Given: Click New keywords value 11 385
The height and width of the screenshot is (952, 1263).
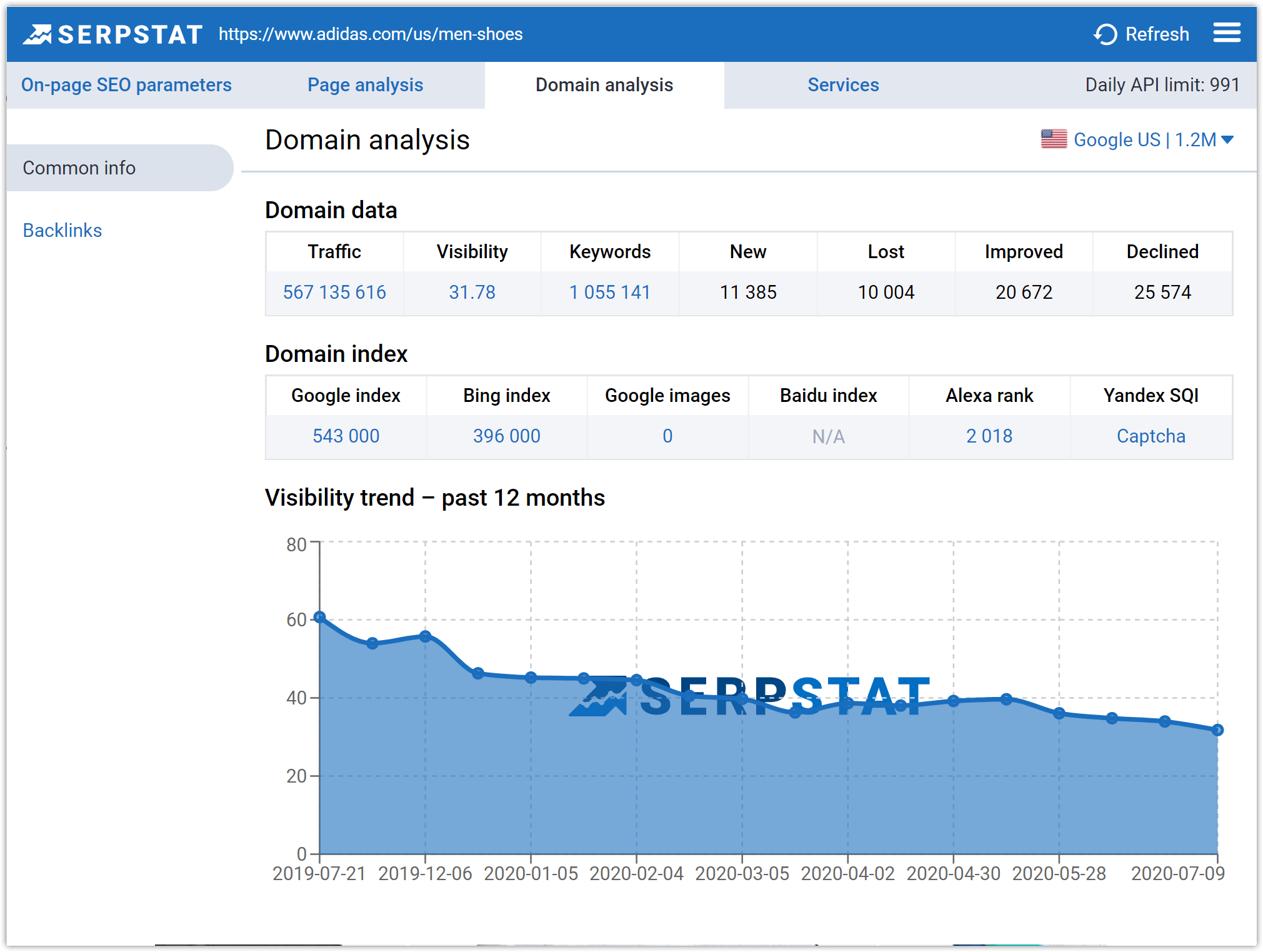Looking at the screenshot, I should [x=748, y=293].
